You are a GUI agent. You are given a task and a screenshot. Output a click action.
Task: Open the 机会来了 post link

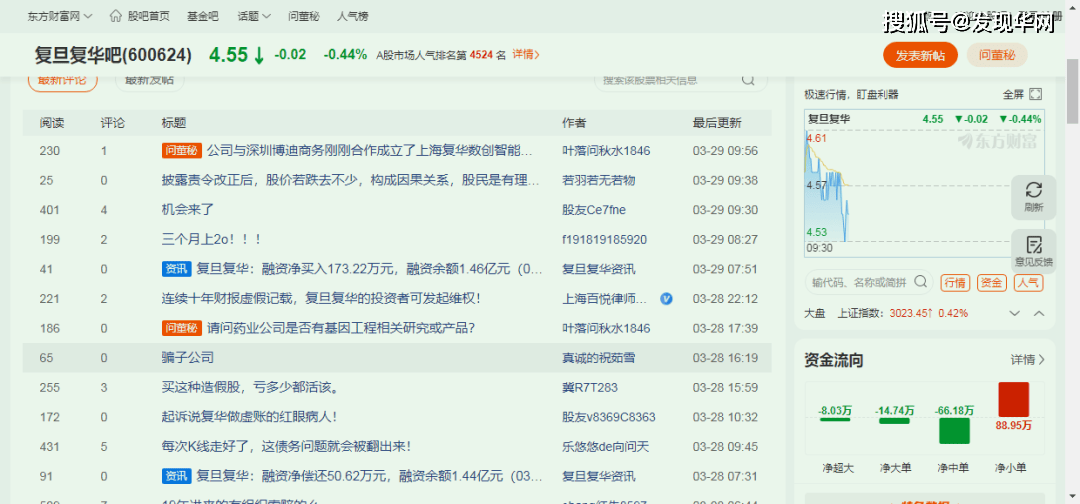click(188, 210)
